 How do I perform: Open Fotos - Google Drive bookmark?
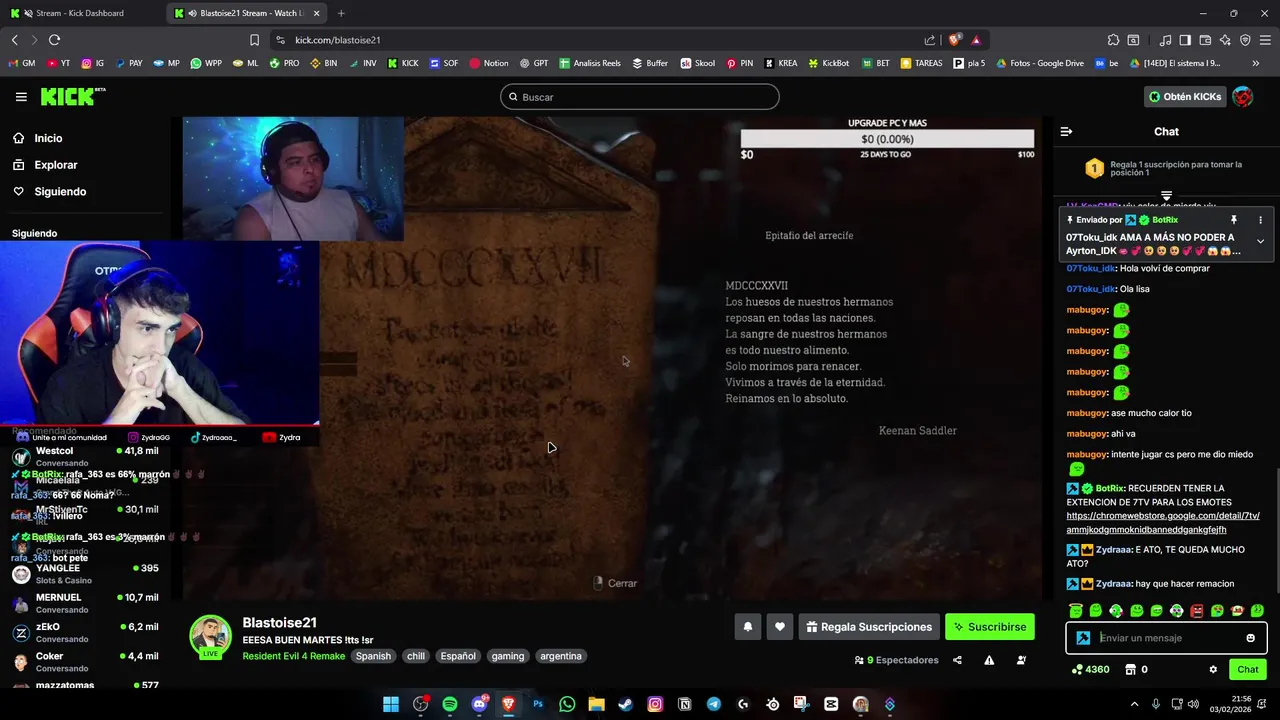coord(1038,63)
